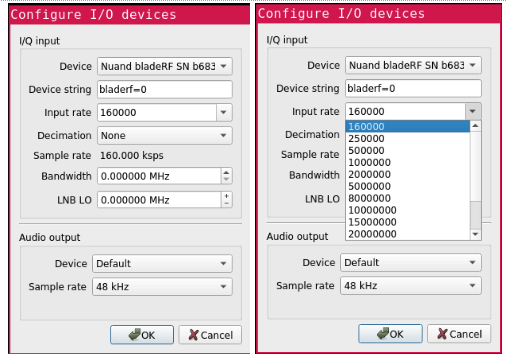Select 8000000 in Input rate list

coord(408,198)
